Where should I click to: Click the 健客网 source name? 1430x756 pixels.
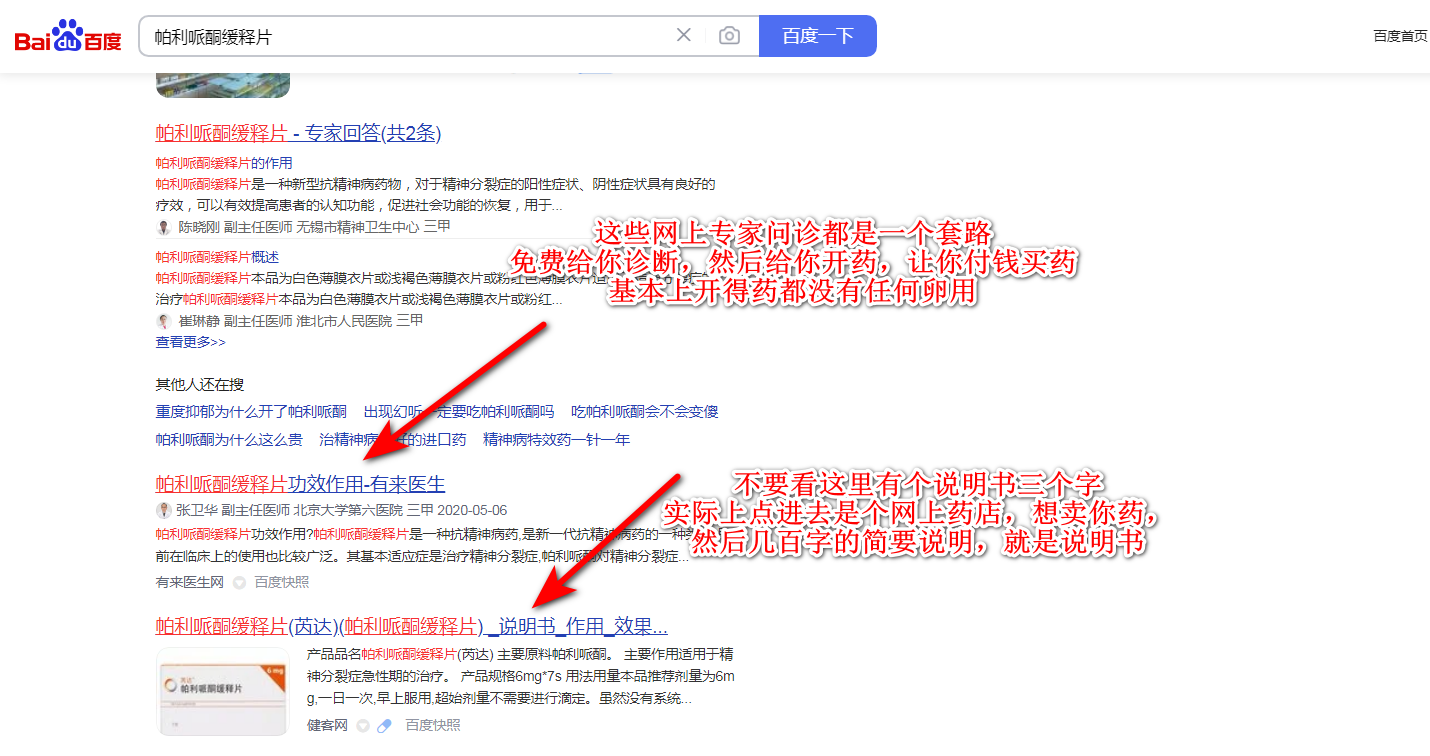click(x=327, y=725)
